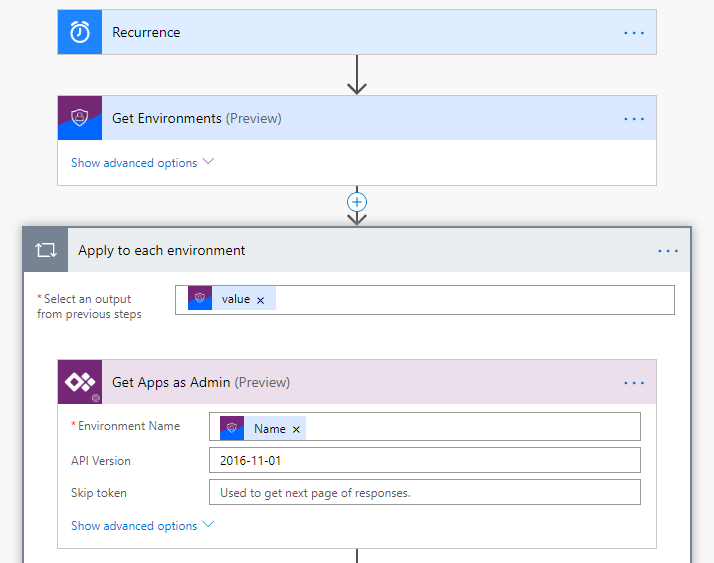
Task: Click the API Version input field
Action: (x=424, y=461)
